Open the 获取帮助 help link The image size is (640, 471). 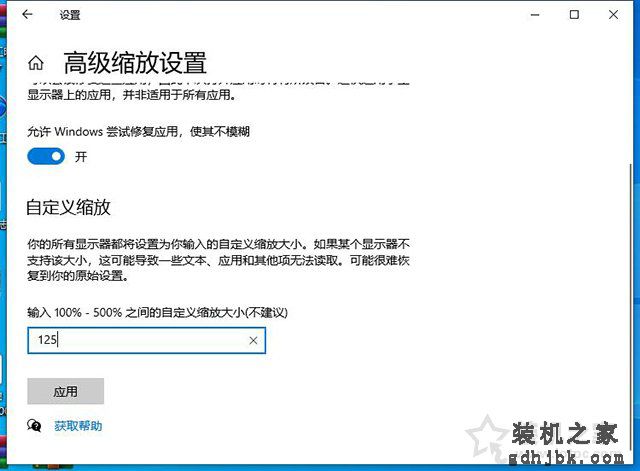click(78, 426)
